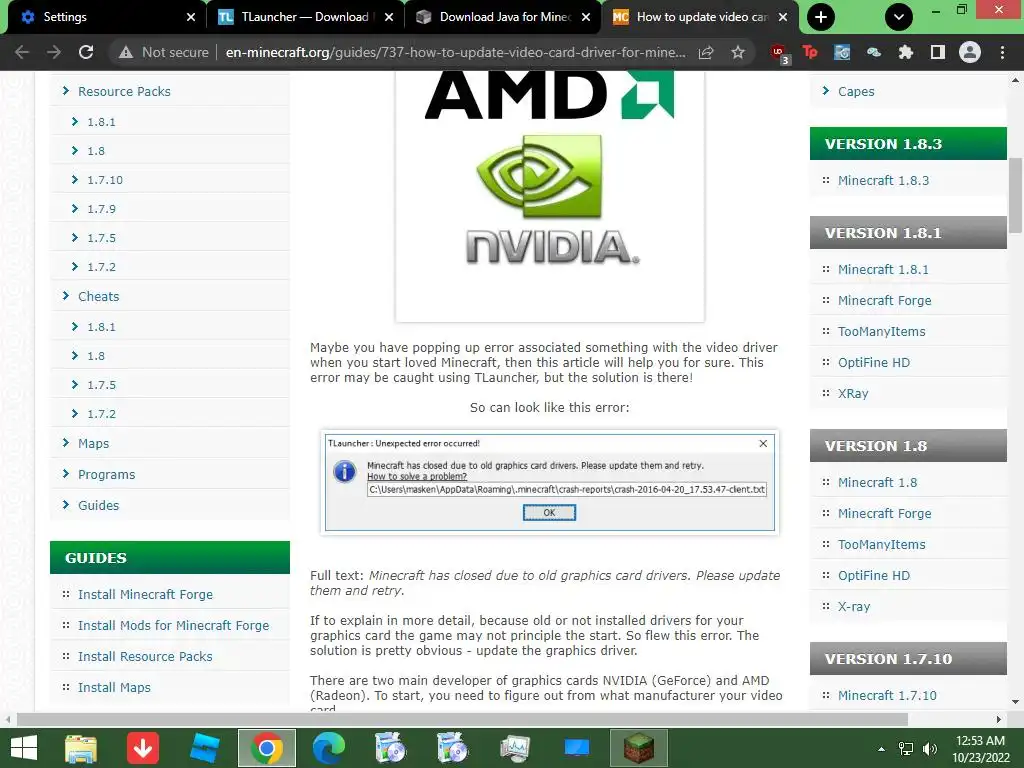The image size is (1024, 768).
Task: Bookmark this page with the star icon
Action: pyautogui.click(x=738, y=52)
